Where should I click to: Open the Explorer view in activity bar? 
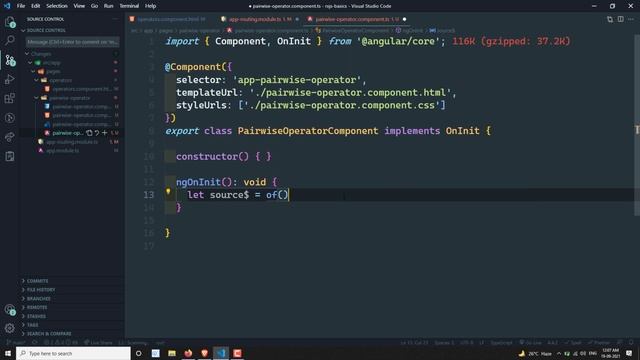(x=10, y=22)
